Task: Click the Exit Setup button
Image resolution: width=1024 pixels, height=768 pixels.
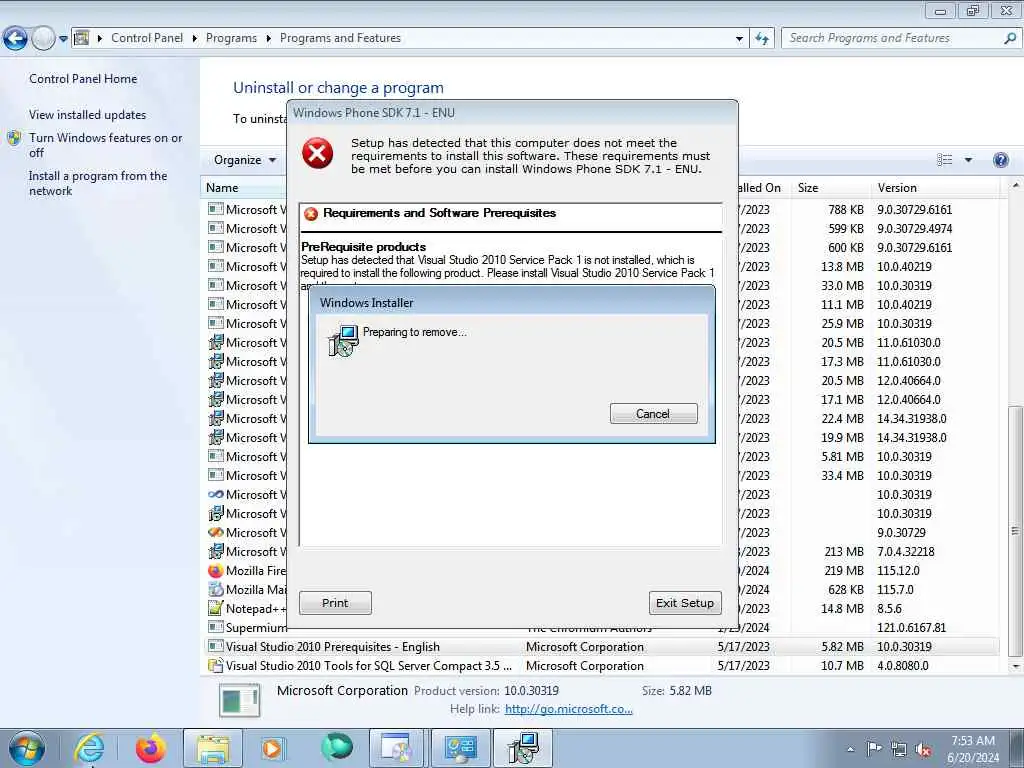Action: click(685, 603)
